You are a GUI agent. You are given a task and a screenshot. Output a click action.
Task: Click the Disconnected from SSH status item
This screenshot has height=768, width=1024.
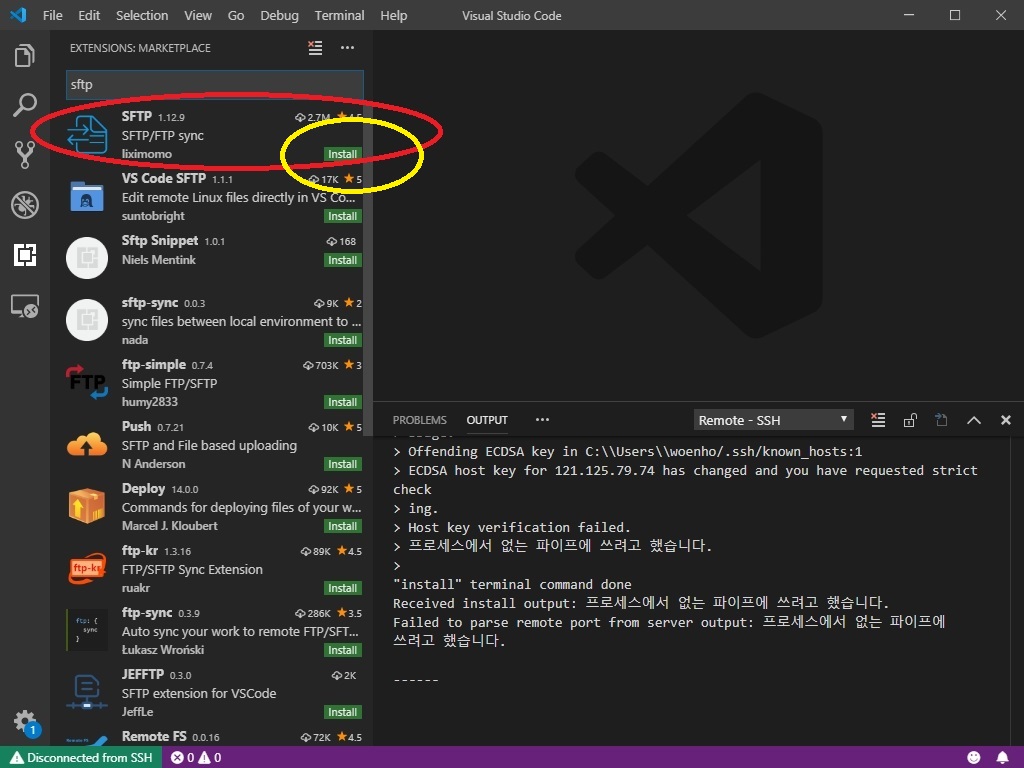82,758
